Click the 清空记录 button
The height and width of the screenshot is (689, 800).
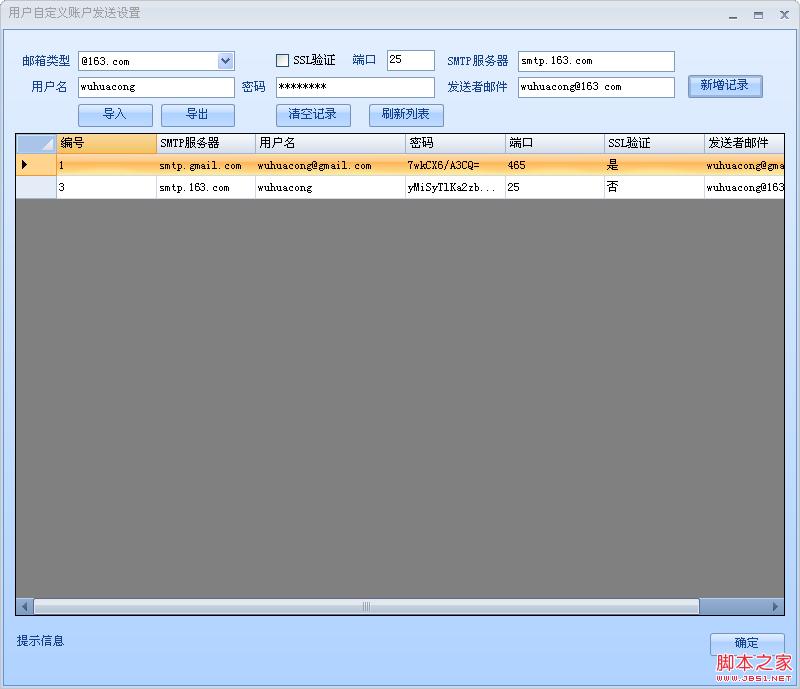pos(313,115)
